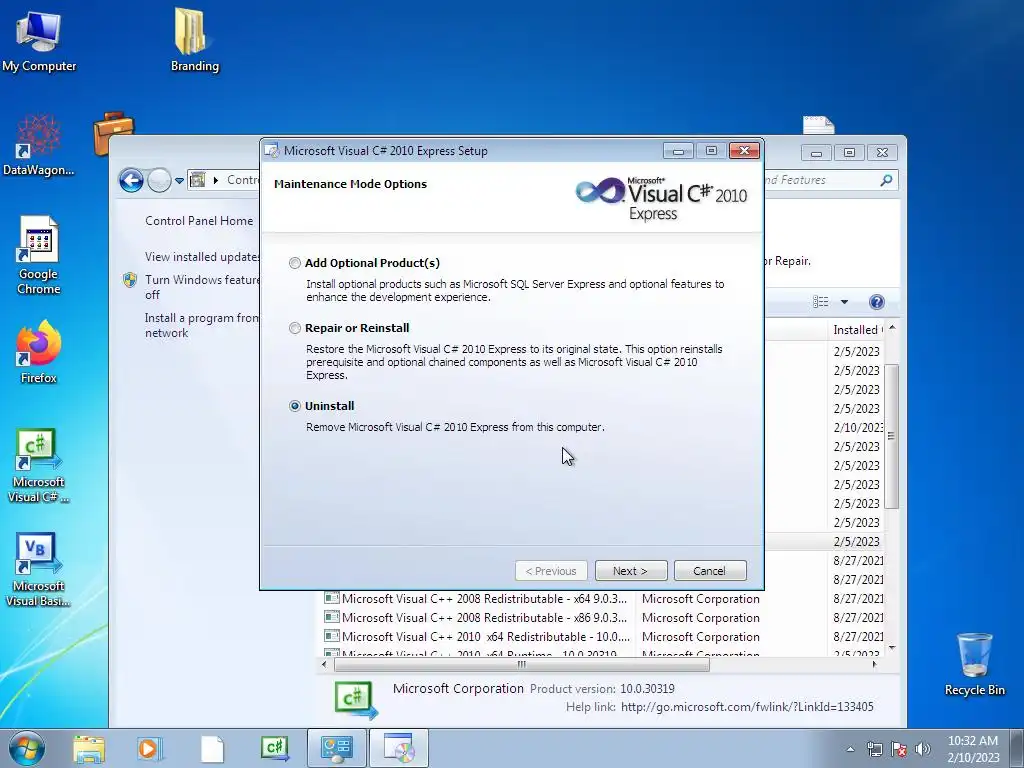Open View installed updates link
Screen dimensions: 1024x768
pos(202,257)
